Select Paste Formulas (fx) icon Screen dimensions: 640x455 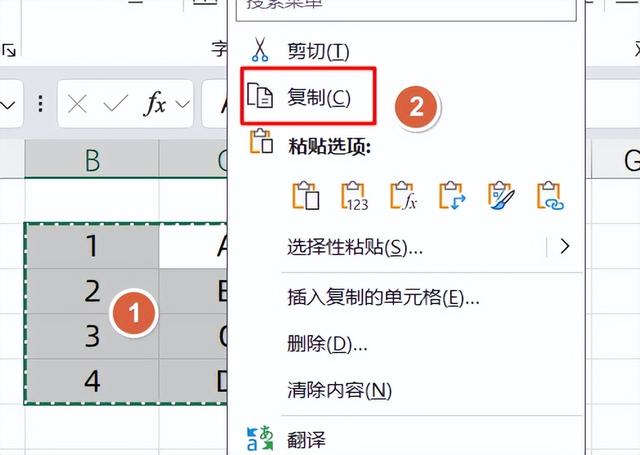[x=403, y=196]
